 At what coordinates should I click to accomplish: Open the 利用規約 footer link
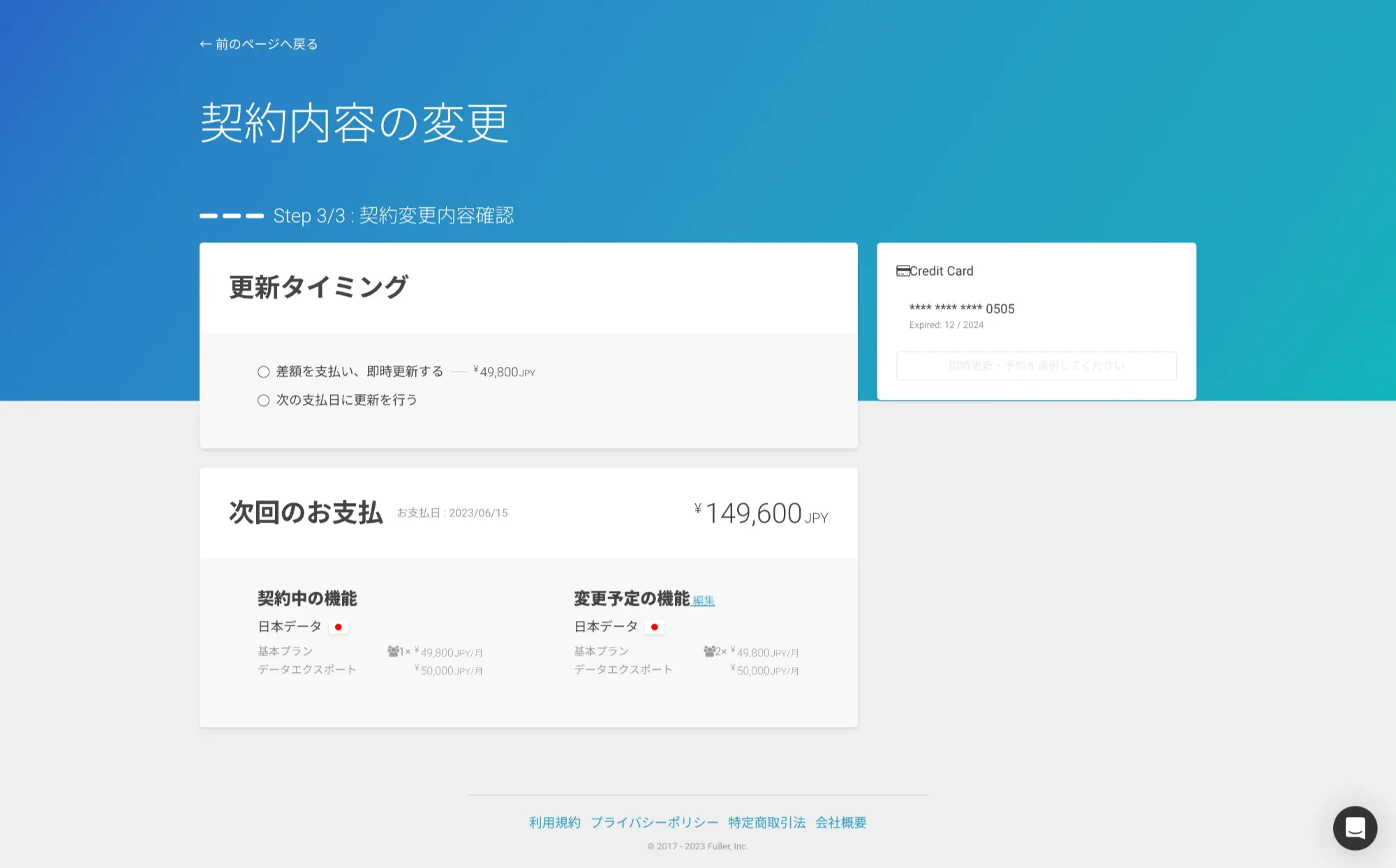tap(554, 823)
